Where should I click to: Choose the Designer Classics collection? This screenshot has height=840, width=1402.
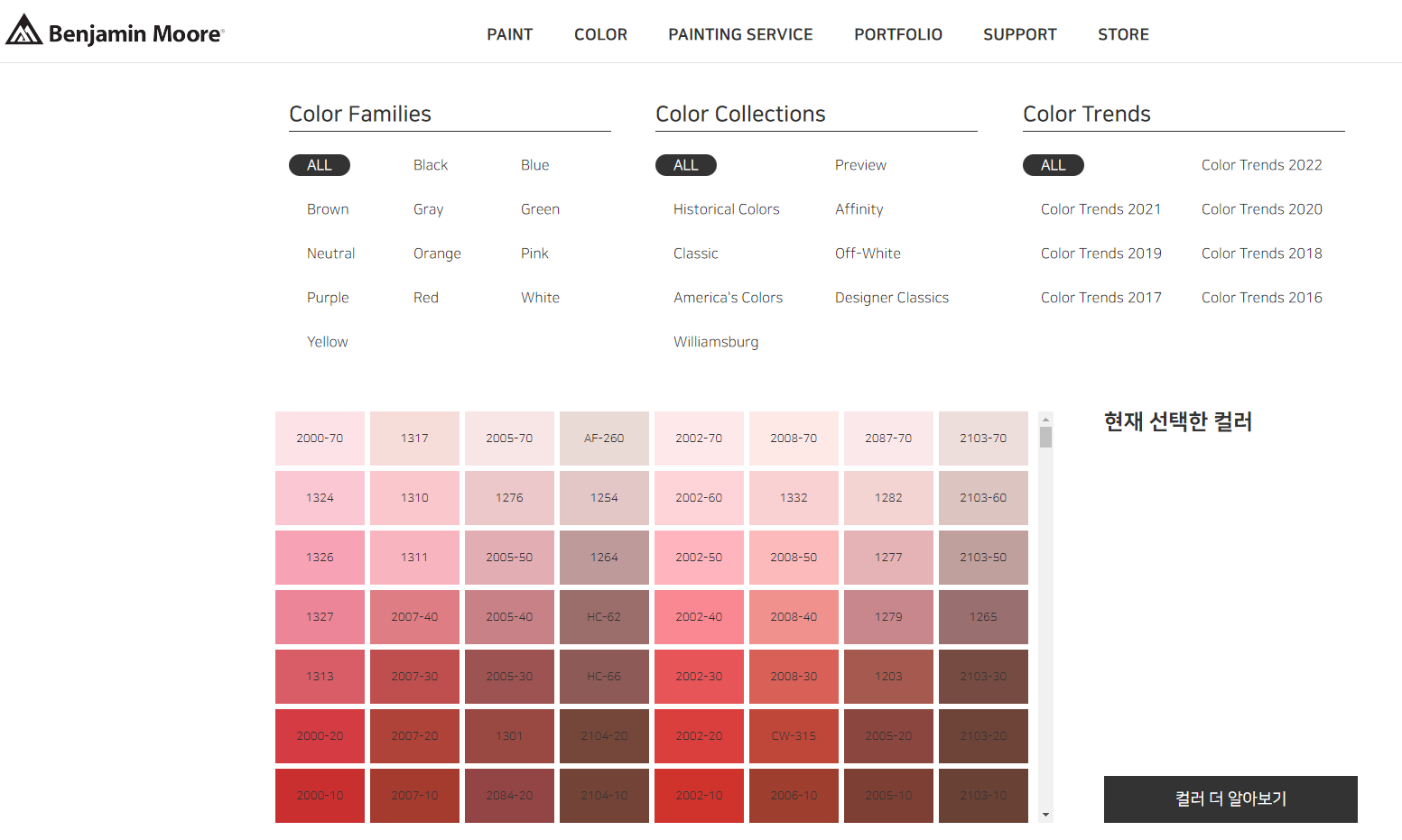[x=892, y=298]
